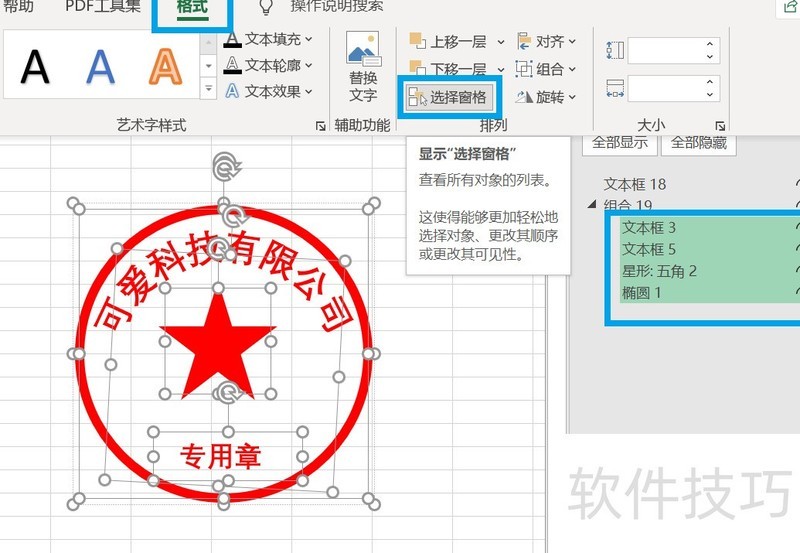Expand the WordArt styles gallery more arrow
This screenshot has height=553, width=800.
tap(208, 88)
